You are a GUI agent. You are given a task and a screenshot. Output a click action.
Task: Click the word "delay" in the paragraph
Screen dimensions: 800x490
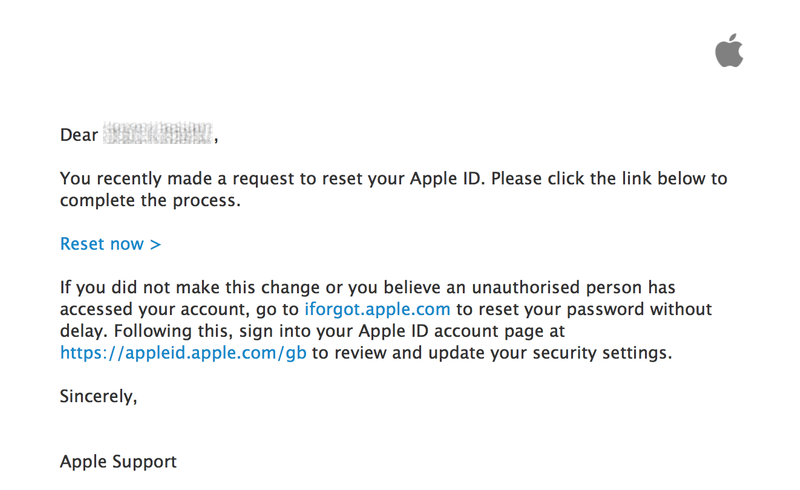[82, 331]
